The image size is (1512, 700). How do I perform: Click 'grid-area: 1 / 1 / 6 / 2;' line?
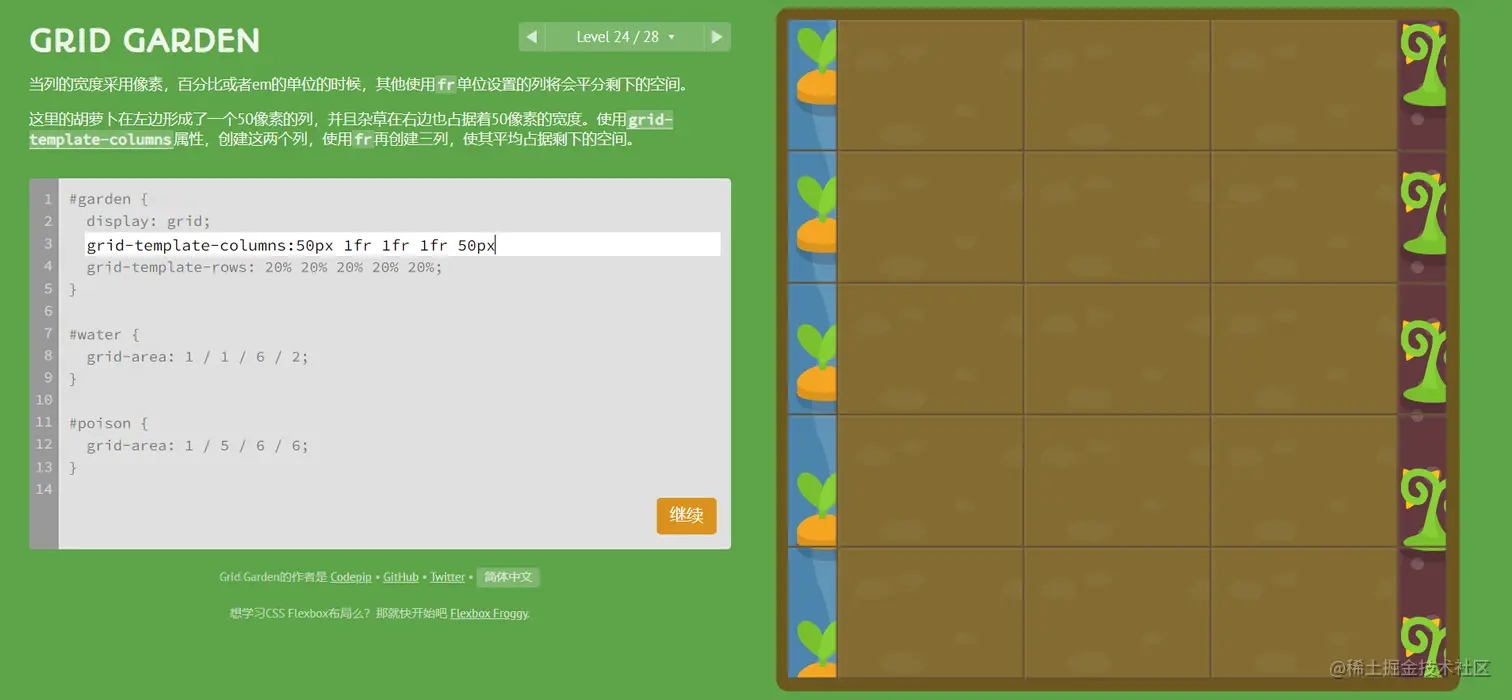[197, 356]
